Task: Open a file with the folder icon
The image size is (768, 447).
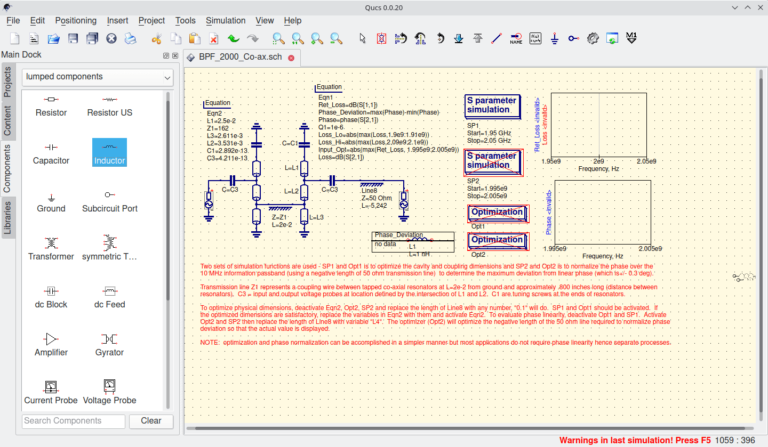Action: point(53,38)
